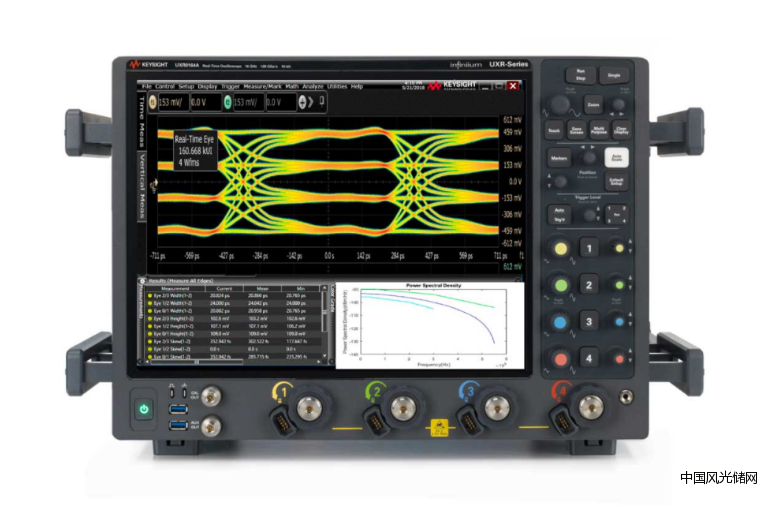Toggle channel 1 front-panel button

pyautogui.click(x=589, y=248)
